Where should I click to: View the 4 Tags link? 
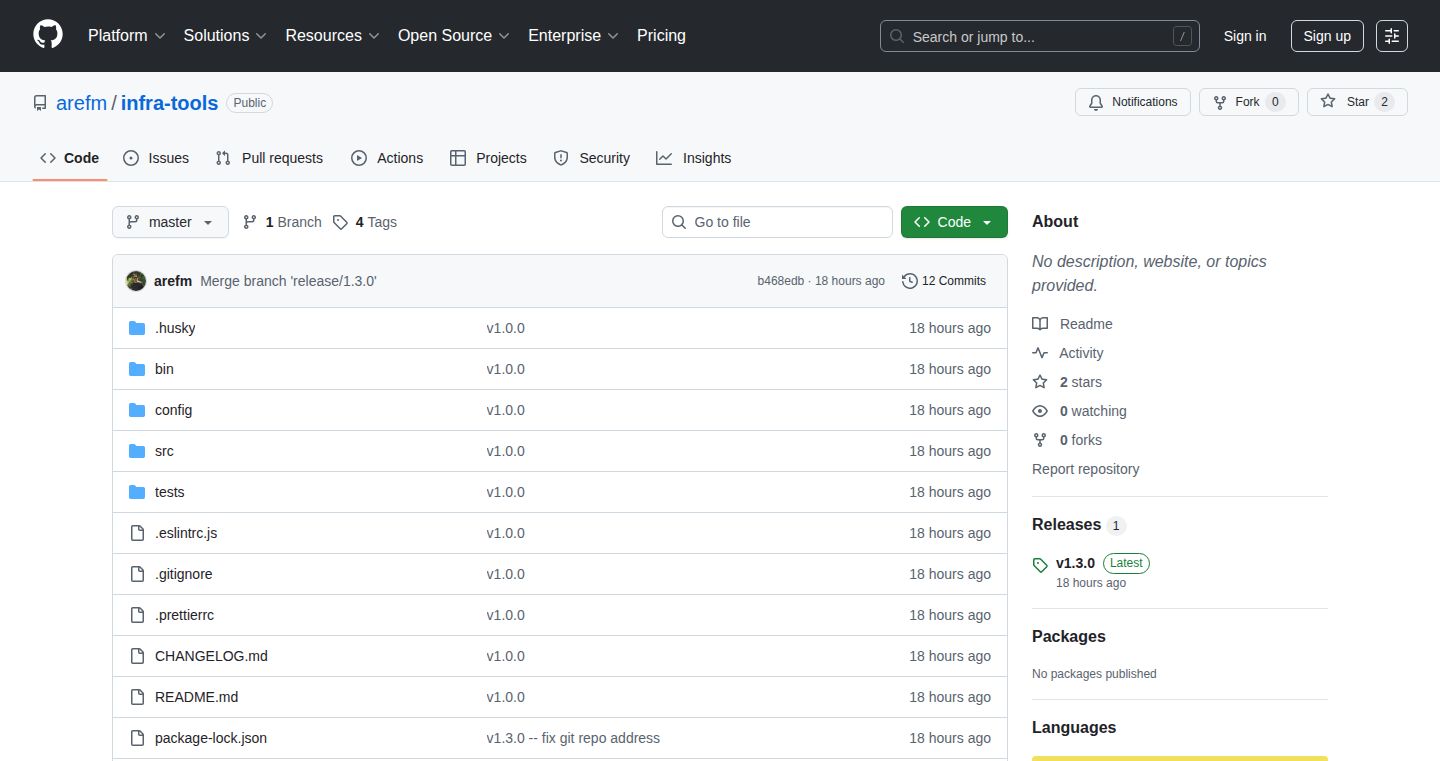click(x=365, y=222)
